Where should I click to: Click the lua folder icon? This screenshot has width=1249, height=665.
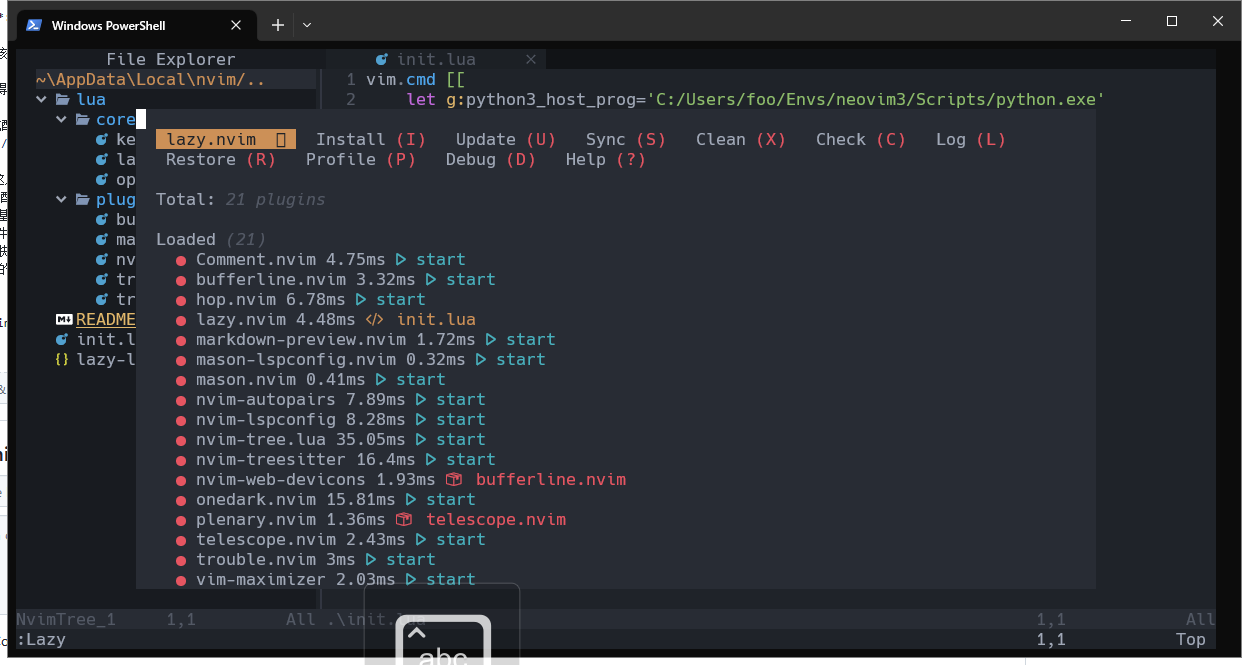[x=62, y=99]
